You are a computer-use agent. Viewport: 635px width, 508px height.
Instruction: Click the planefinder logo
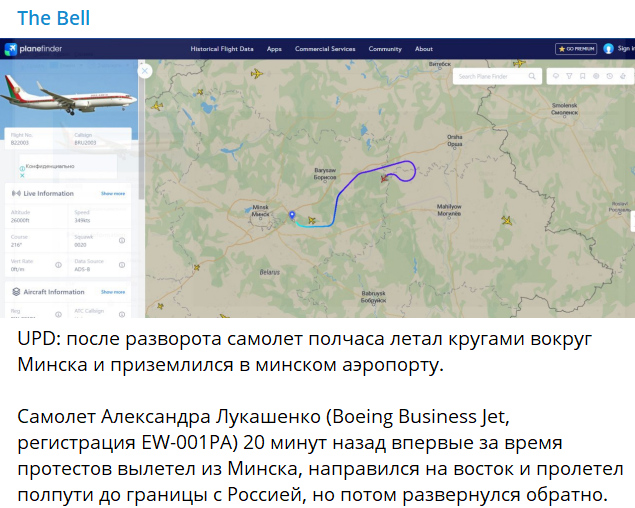[x=33, y=49]
